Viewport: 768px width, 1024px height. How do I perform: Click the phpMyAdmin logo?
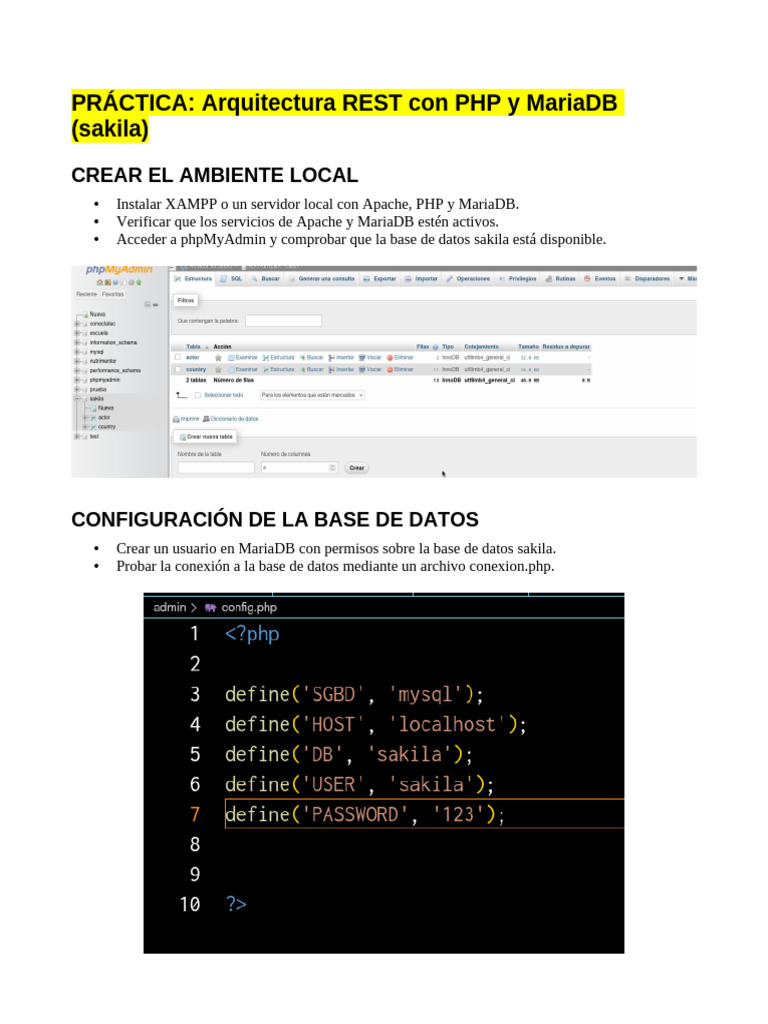[118, 270]
